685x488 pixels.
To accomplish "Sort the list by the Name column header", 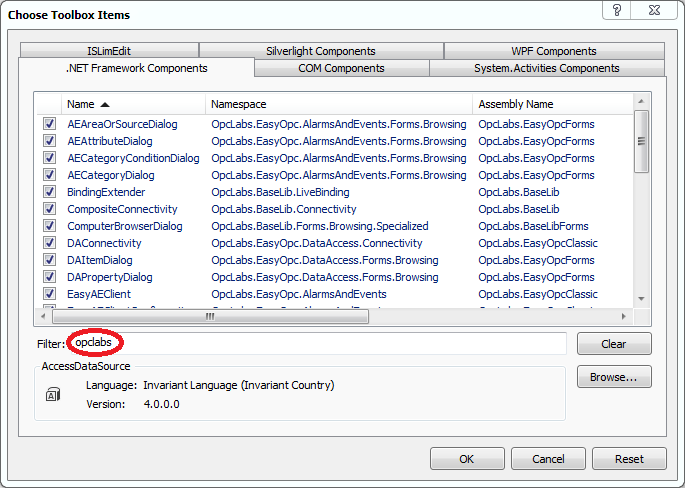I will click(x=133, y=104).
